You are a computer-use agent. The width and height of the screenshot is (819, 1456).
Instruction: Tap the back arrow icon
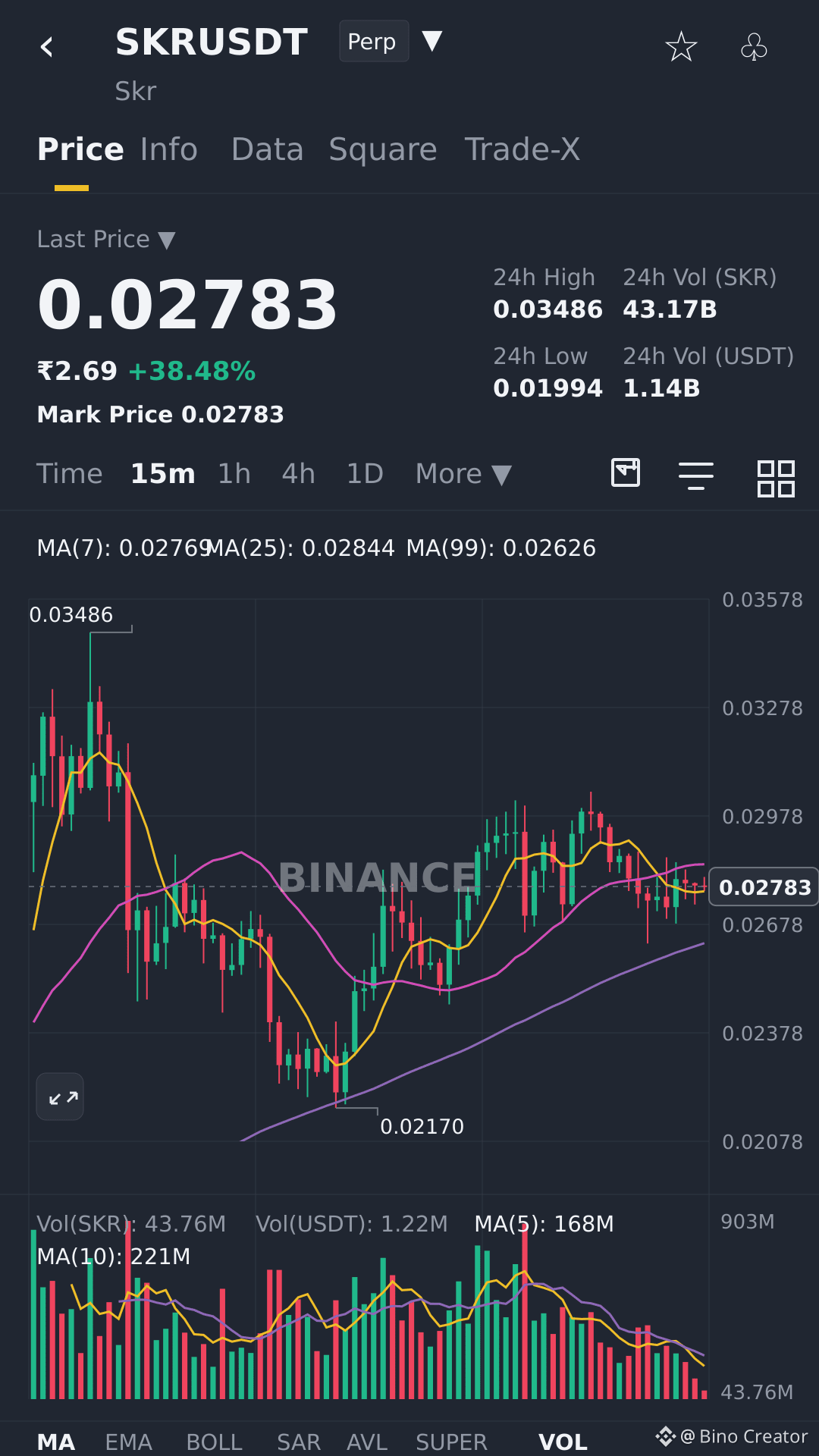click(47, 47)
